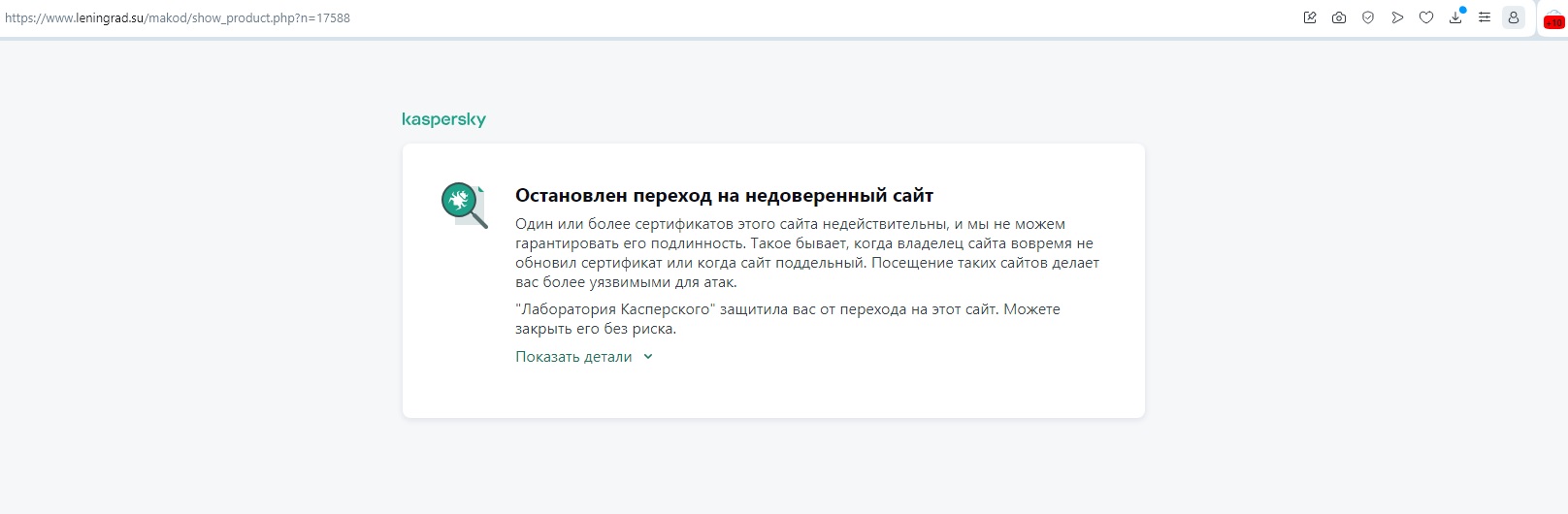The height and width of the screenshot is (514, 1568).
Task: Click the line 'вас более уязвимыми для атак.'
Action: coord(626,282)
